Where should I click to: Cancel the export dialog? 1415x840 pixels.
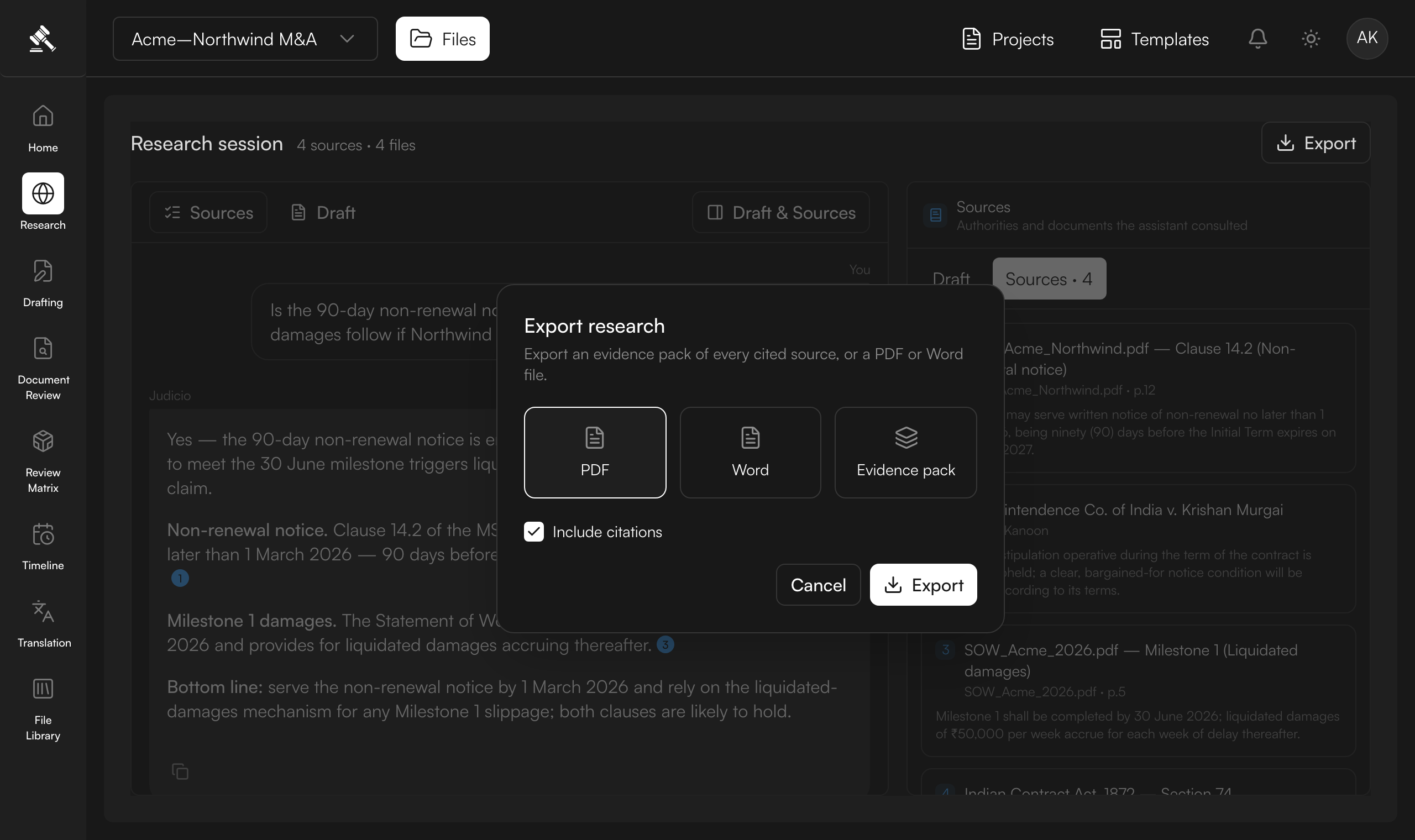[x=818, y=585]
